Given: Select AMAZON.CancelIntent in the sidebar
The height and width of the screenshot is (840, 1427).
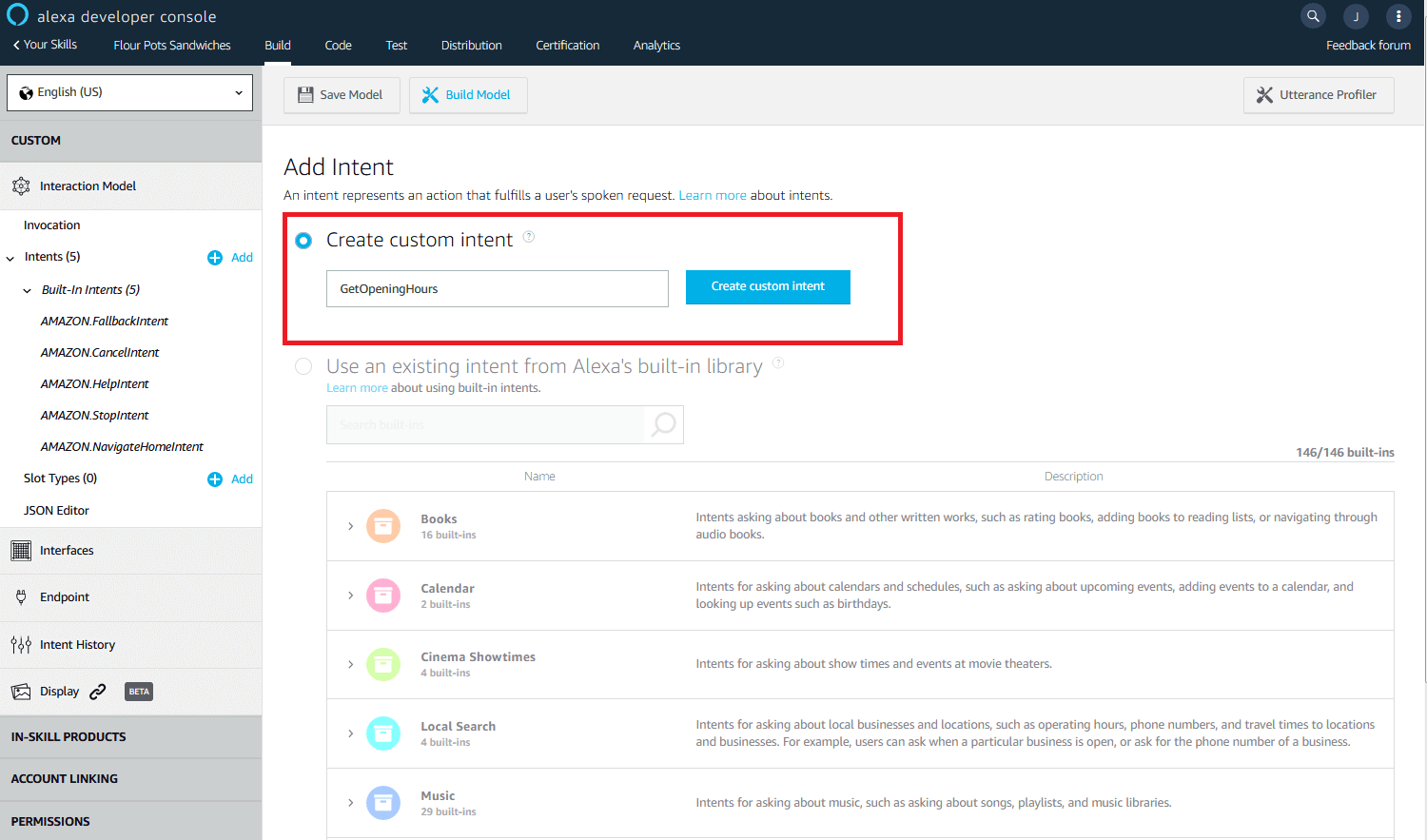Looking at the screenshot, I should pos(100,353).
